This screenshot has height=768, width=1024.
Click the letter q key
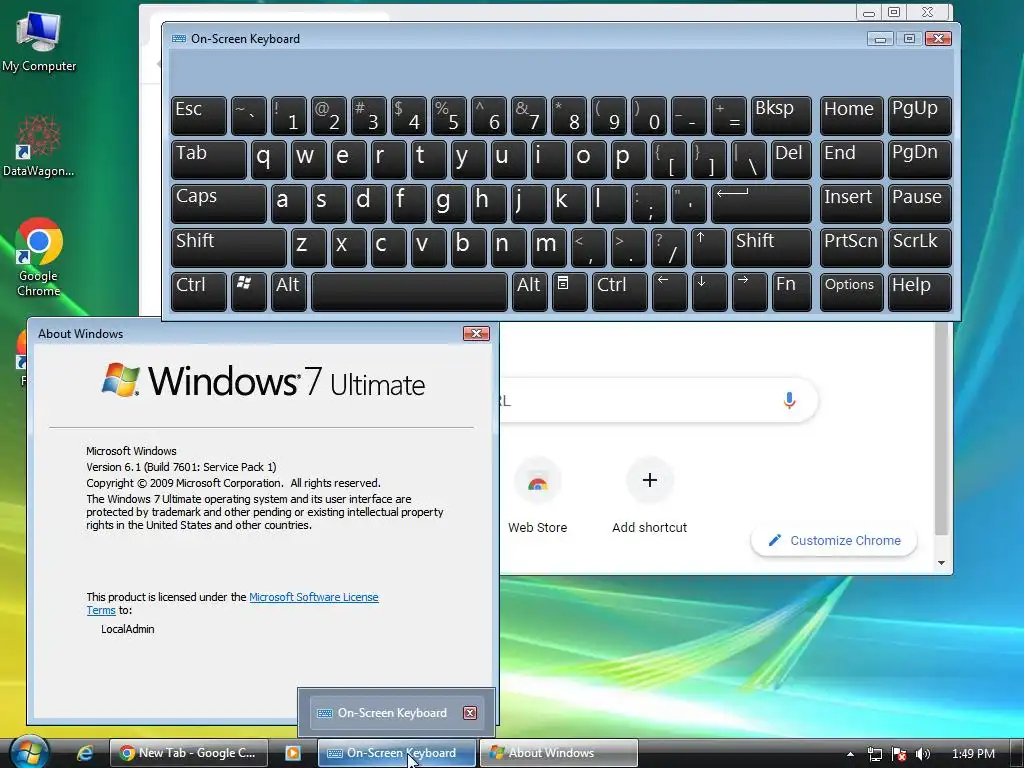[x=268, y=159]
